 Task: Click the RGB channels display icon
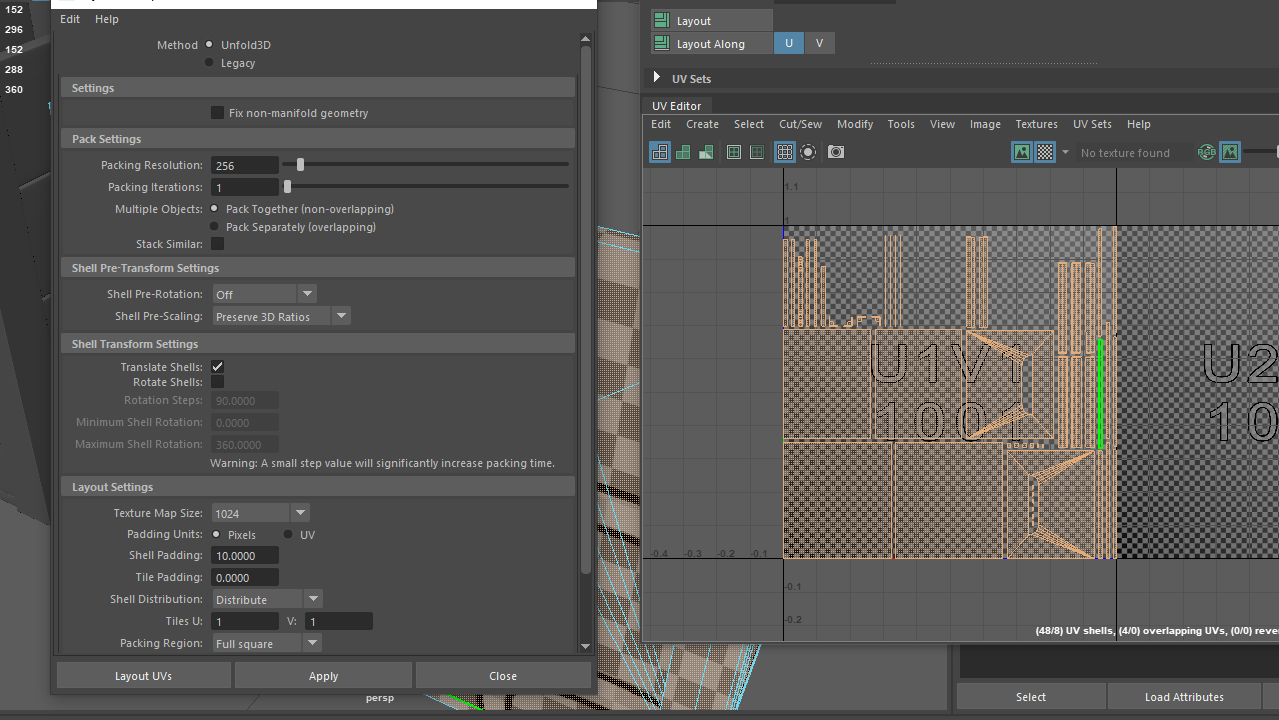(1206, 152)
